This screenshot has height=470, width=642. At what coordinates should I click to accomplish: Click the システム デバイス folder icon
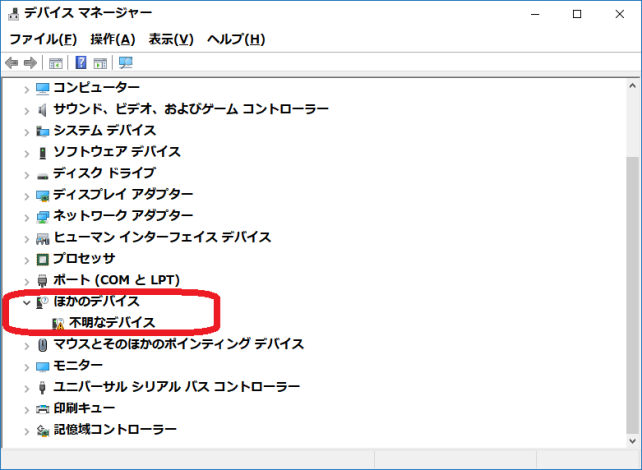coord(43,131)
